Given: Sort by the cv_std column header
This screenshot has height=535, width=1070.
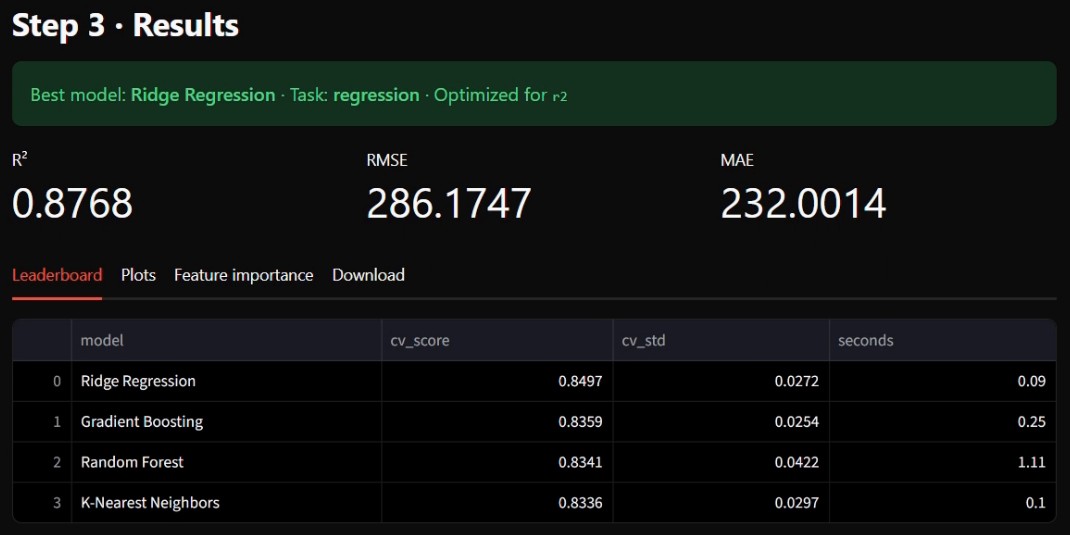Looking at the screenshot, I should [721, 340].
